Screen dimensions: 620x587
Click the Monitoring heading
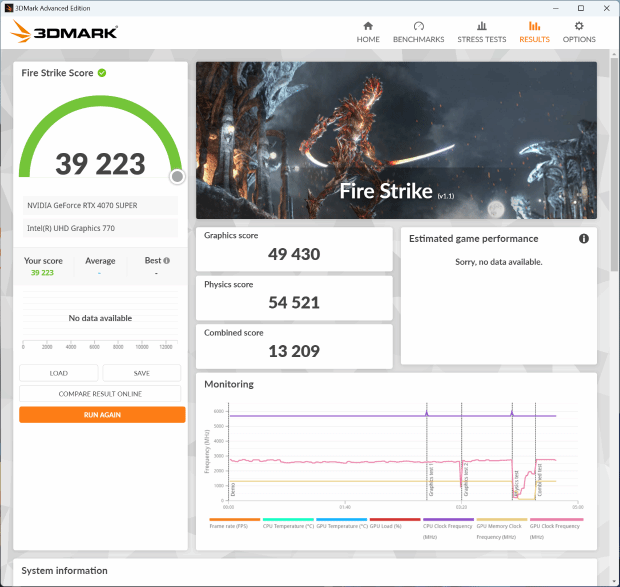coord(229,384)
